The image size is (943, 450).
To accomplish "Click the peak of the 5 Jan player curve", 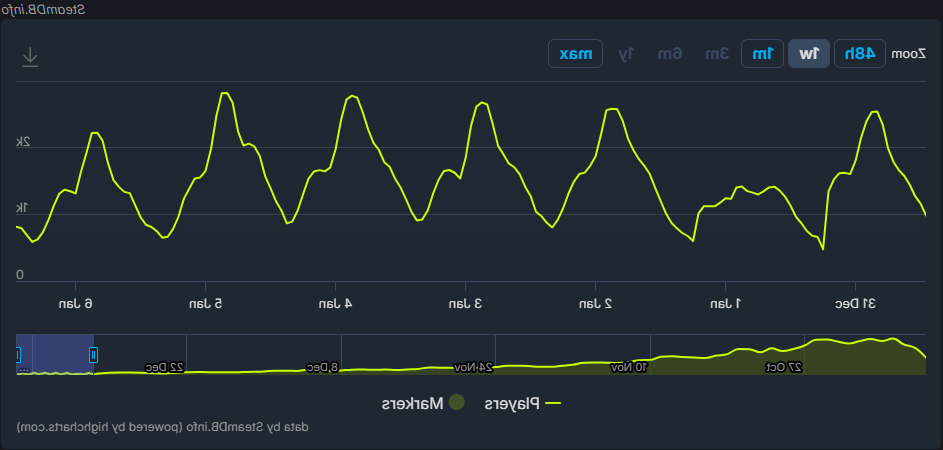I will coord(225,93).
